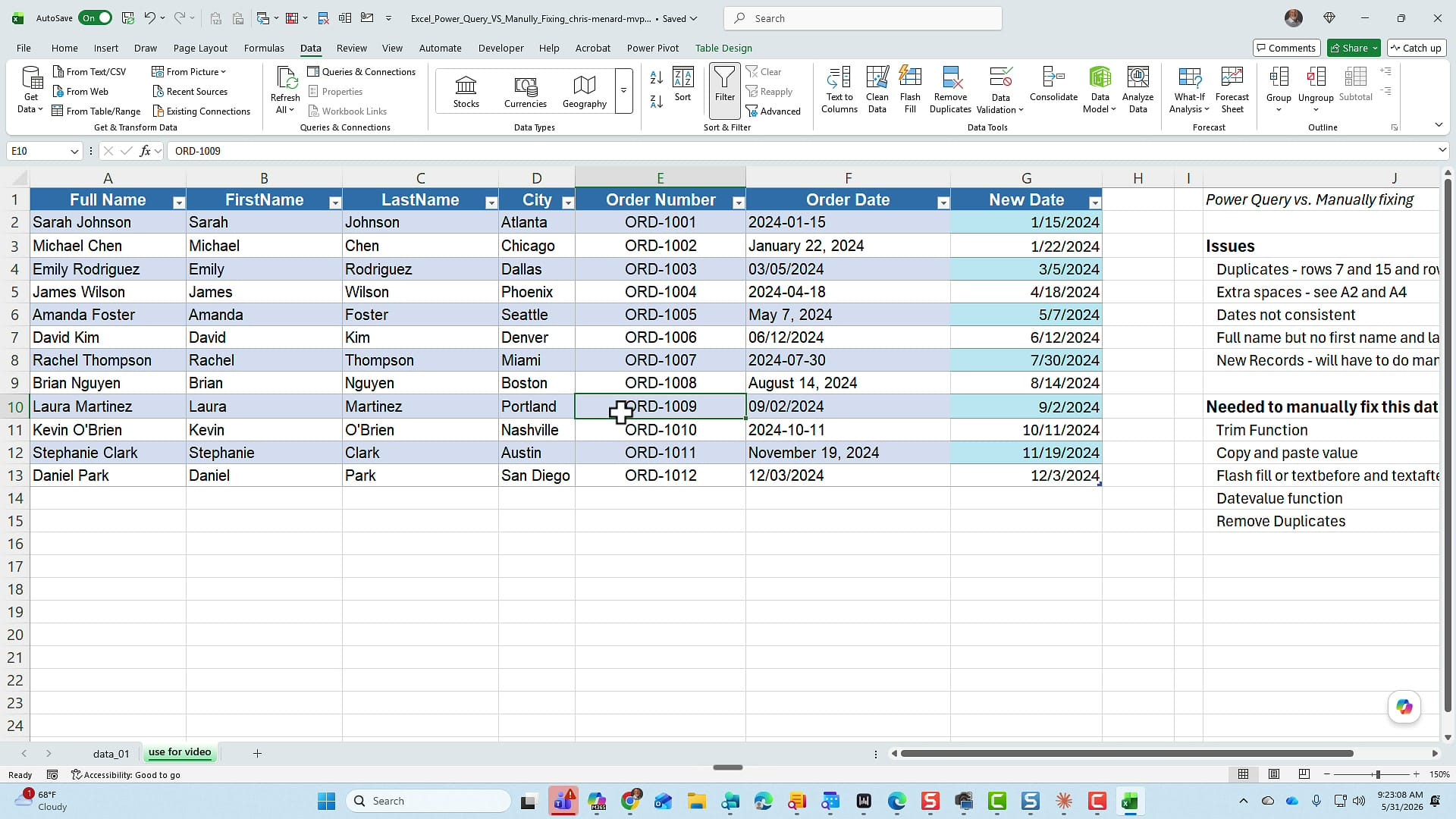Click Advanced filter option
This screenshot has height=819, width=1456.
coord(773,111)
